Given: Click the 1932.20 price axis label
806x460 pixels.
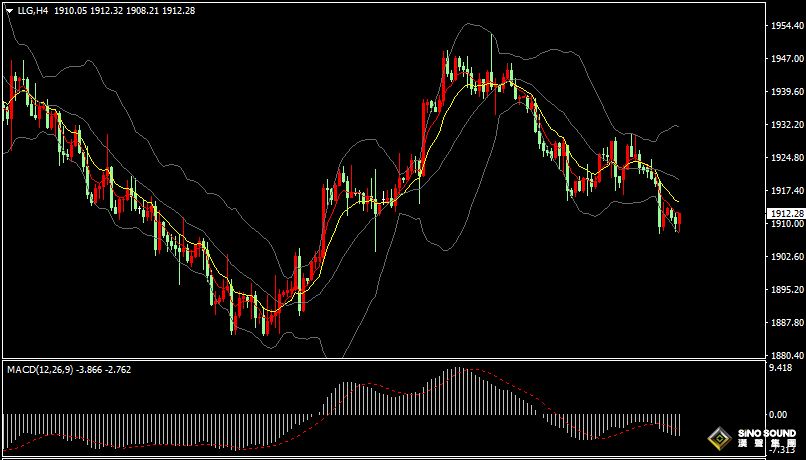Looking at the screenshot, I should click(785, 125).
